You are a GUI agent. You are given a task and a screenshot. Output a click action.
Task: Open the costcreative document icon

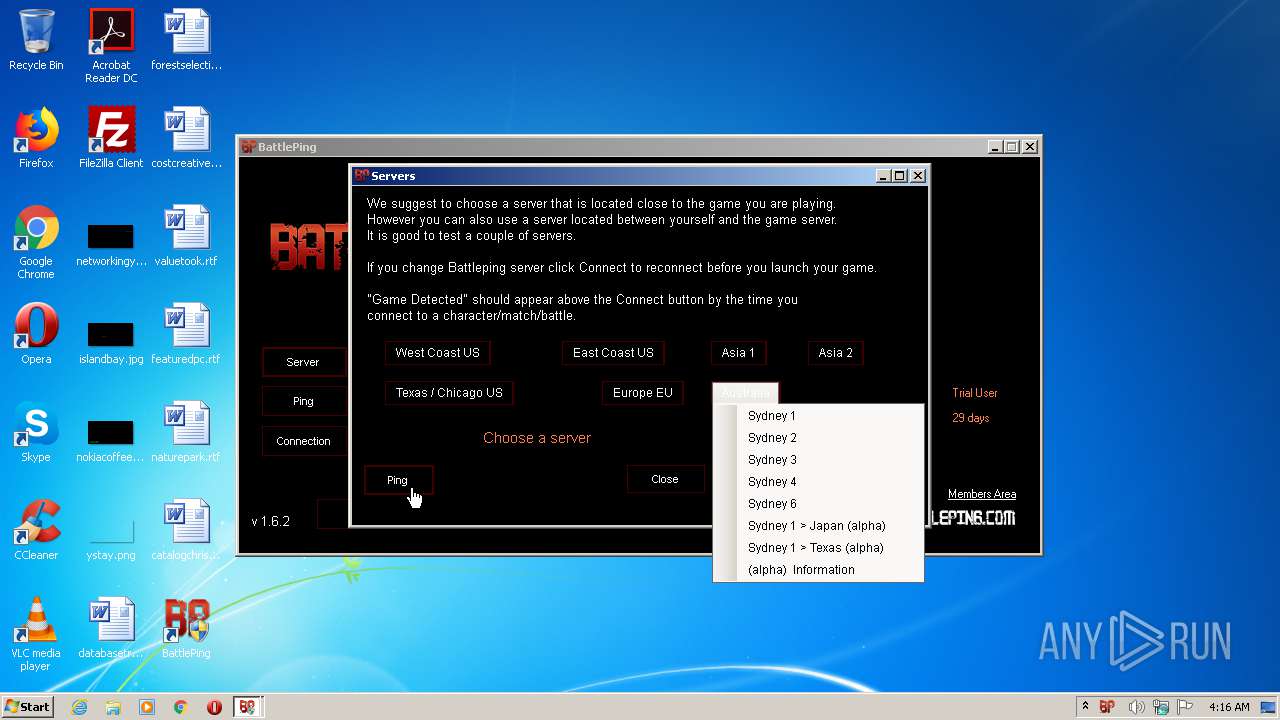186,138
